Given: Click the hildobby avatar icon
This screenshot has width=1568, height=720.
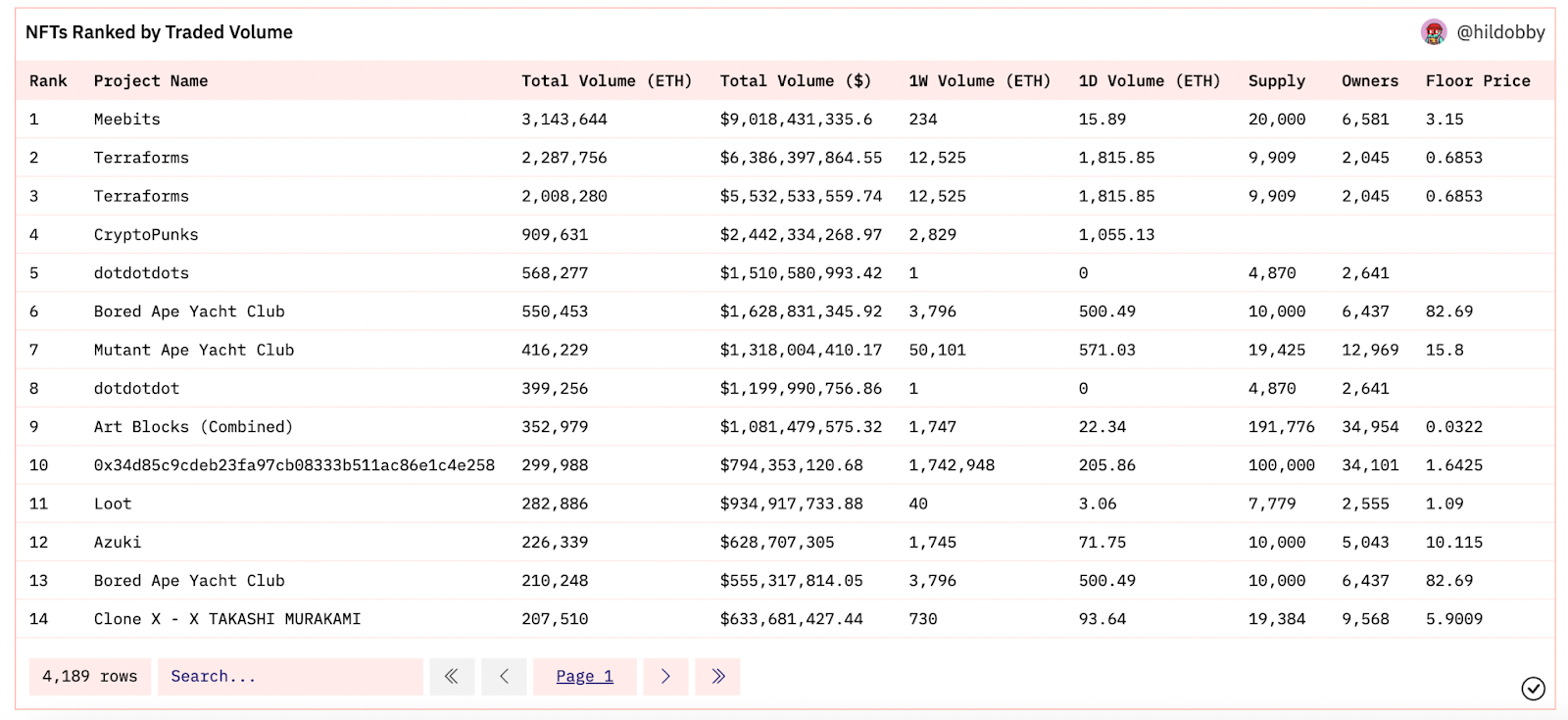Looking at the screenshot, I should point(1434,32).
